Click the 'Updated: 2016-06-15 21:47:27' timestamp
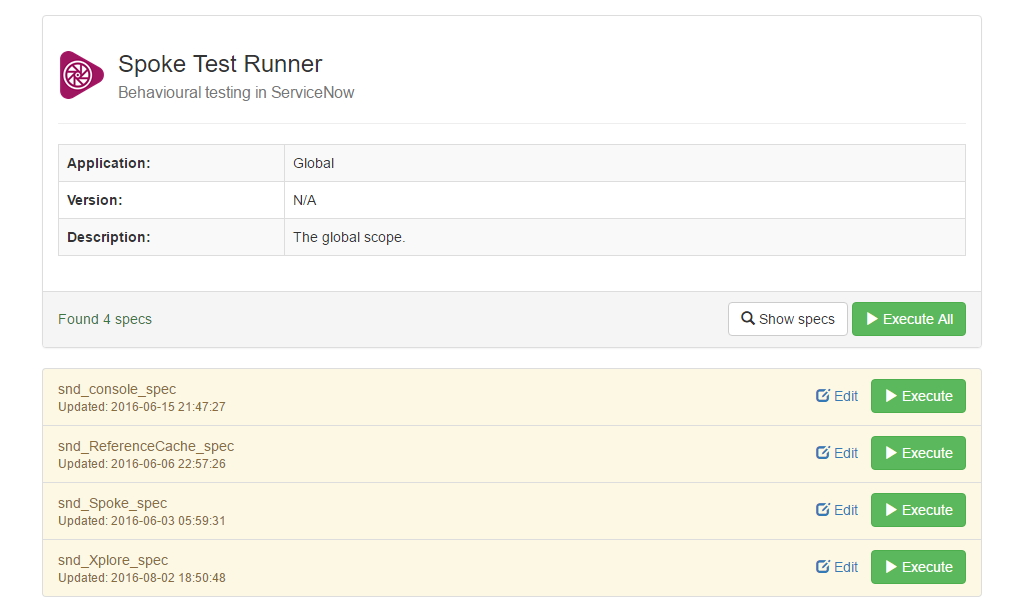The width and height of the screenshot is (1024, 611). [x=142, y=407]
